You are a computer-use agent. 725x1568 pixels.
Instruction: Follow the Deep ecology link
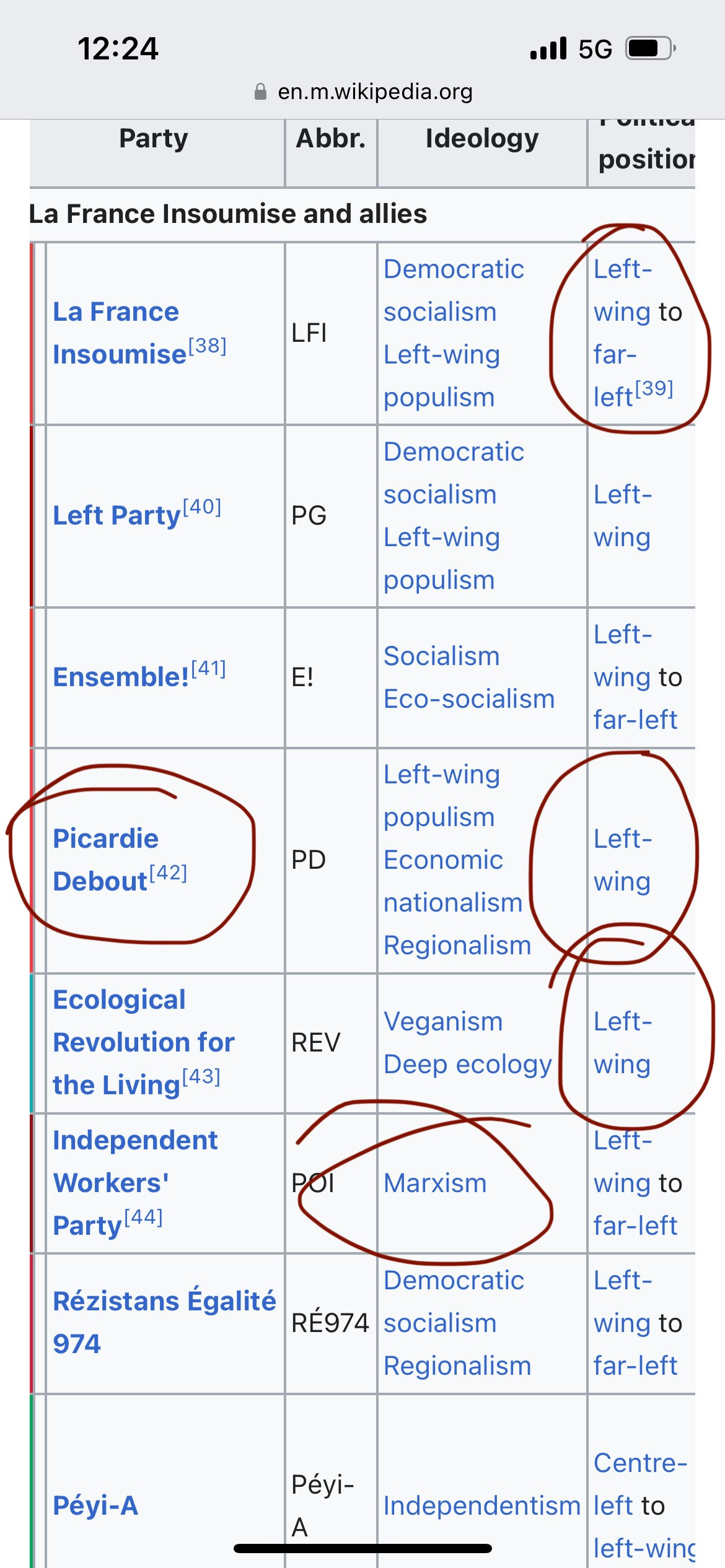[468, 1064]
